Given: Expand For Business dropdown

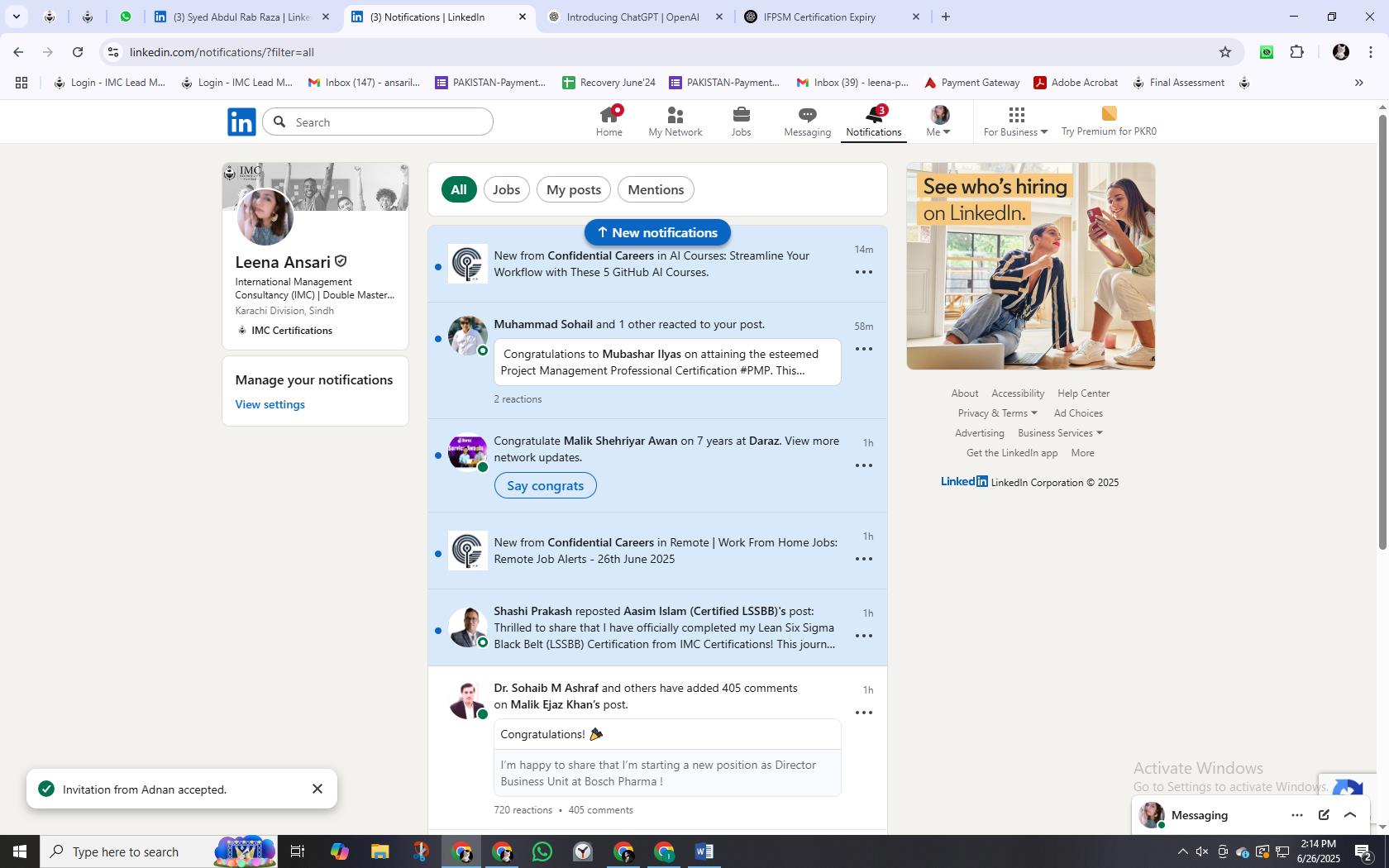Looking at the screenshot, I should pos(1015,121).
